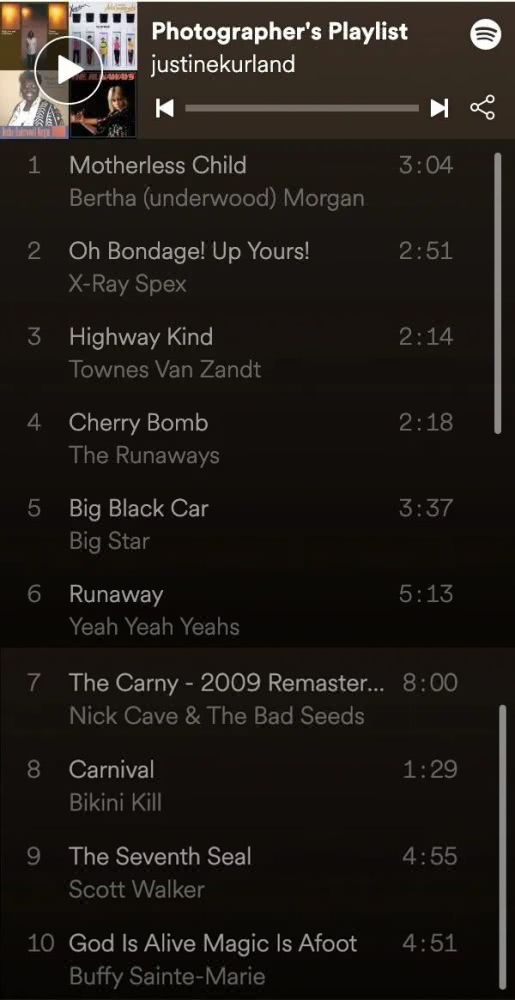Play Cherry Bomb by The Runaways
The image size is (515, 1000).
(241, 439)
